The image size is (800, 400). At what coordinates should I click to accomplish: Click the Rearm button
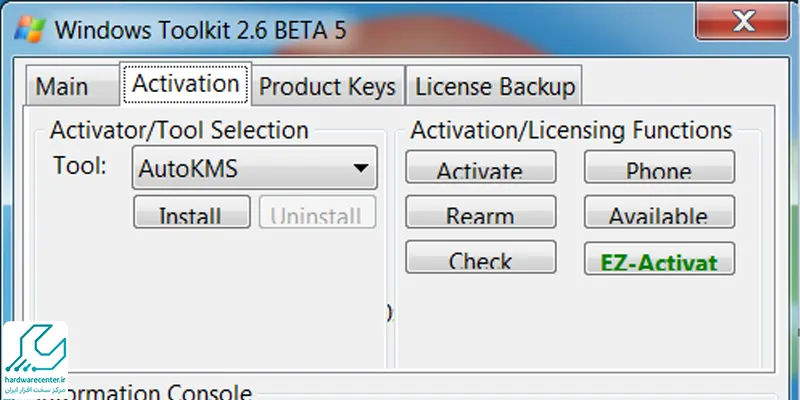(x=481, y=212)
